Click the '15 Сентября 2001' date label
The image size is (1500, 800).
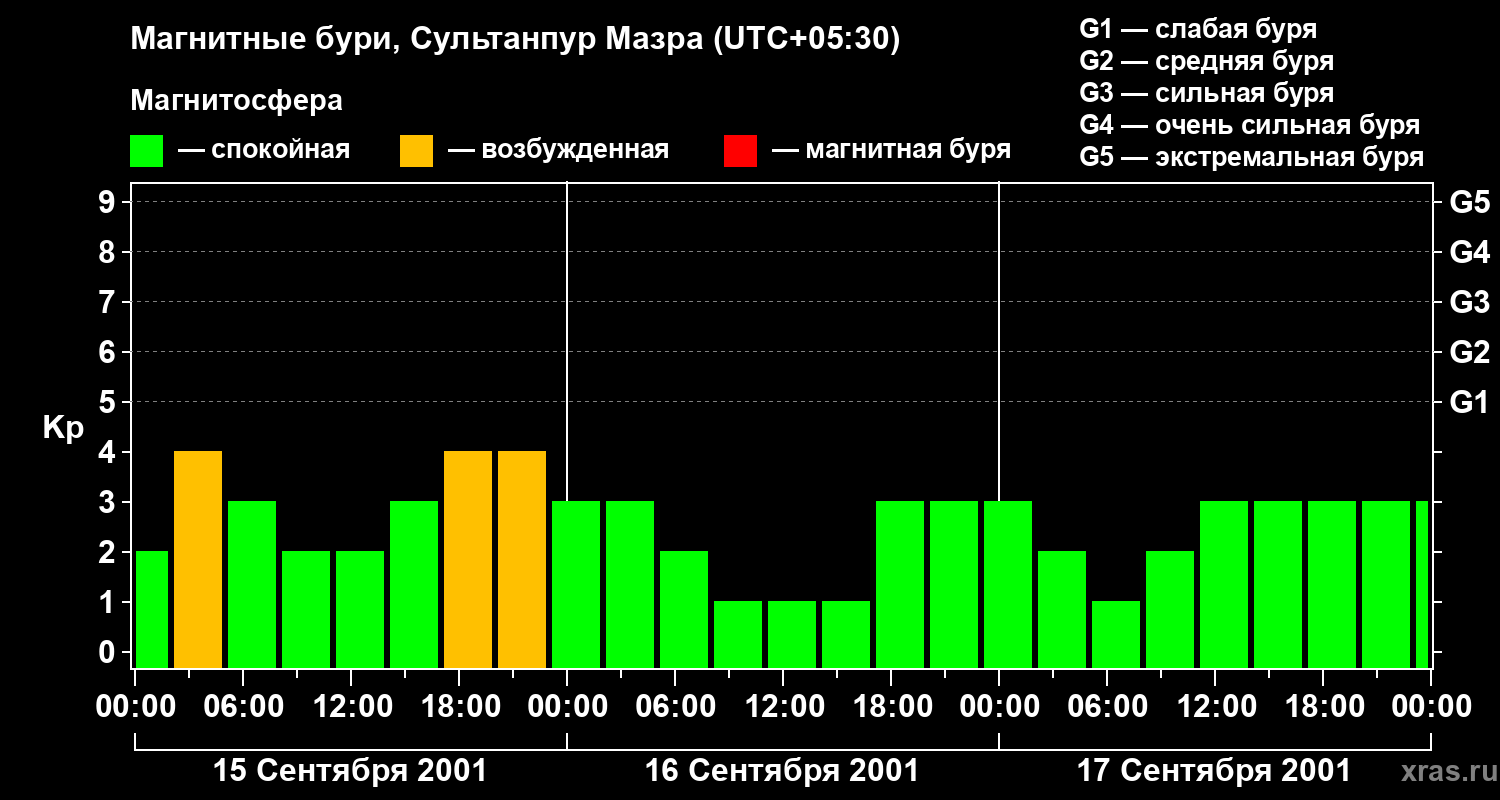pos(350,771)
